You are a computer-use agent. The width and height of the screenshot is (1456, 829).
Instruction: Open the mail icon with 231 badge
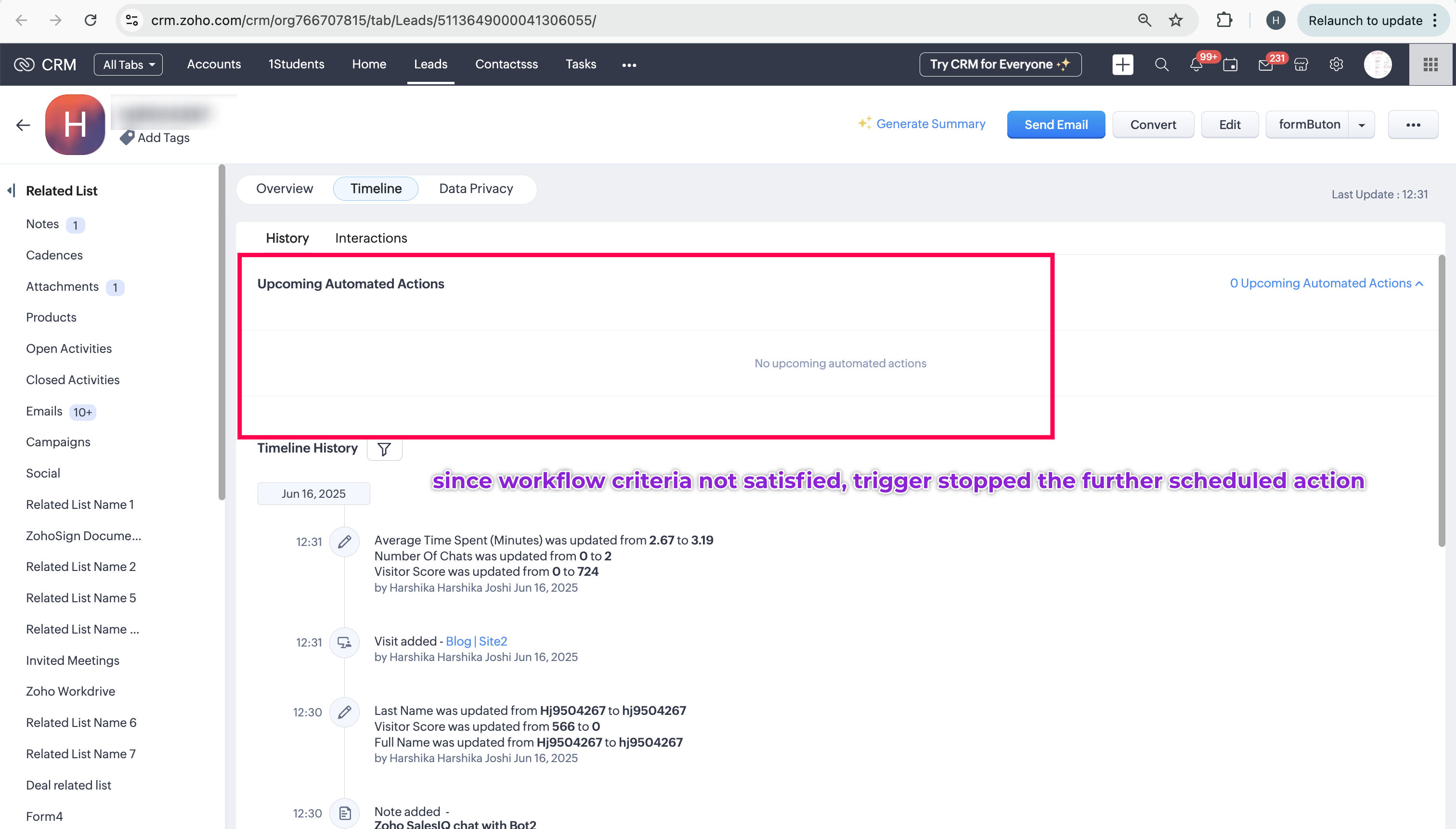[x=1265, y=65]
